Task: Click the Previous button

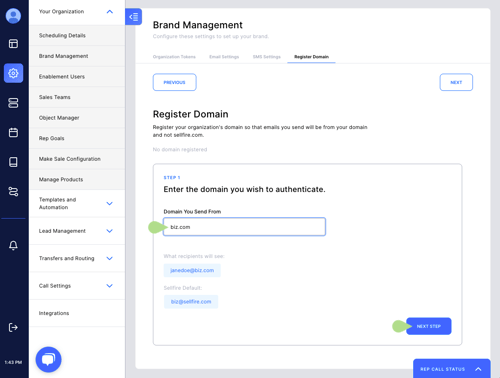Action: (x=175, y=82)
